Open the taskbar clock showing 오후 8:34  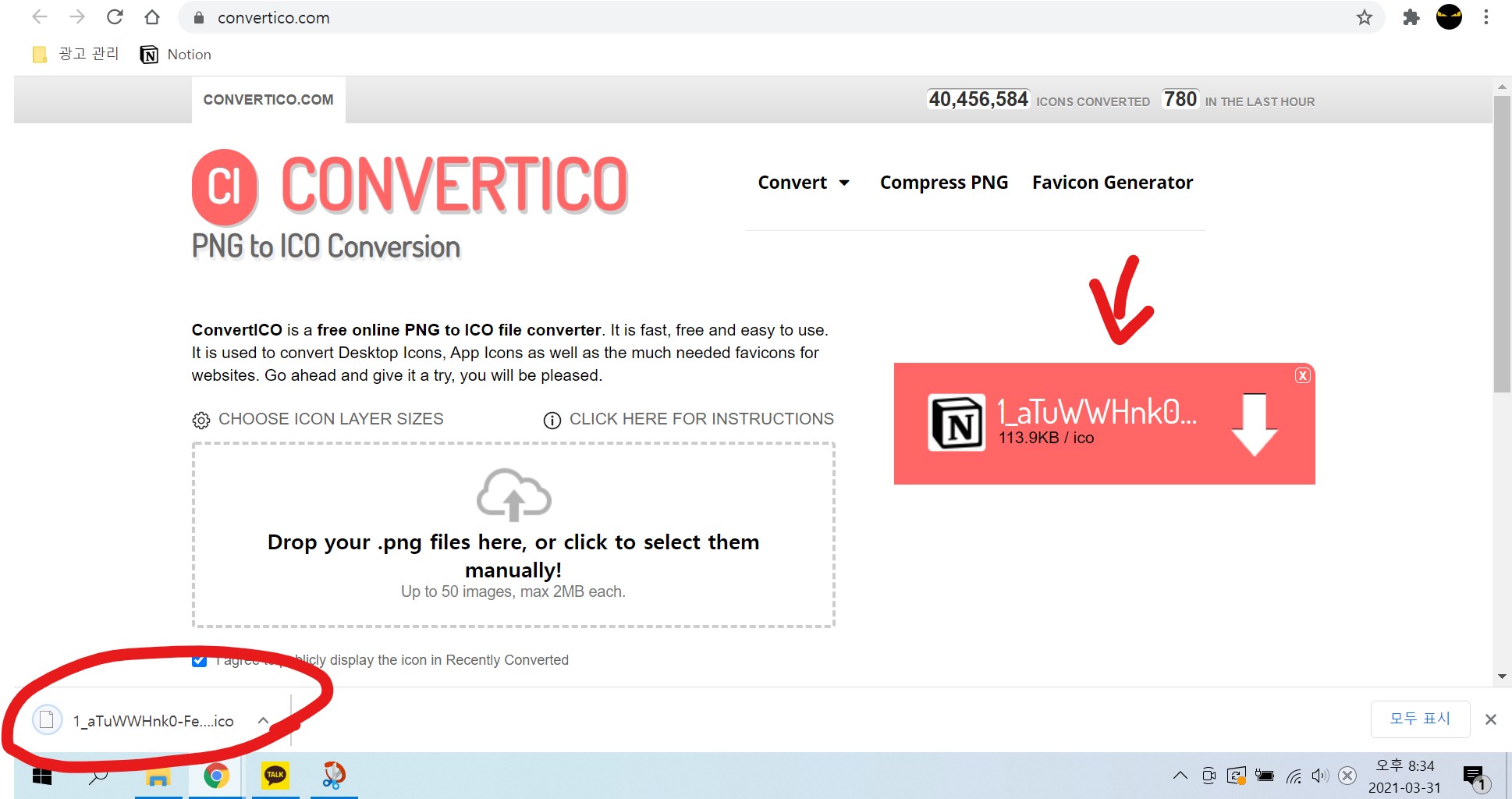pos(1404,776)
